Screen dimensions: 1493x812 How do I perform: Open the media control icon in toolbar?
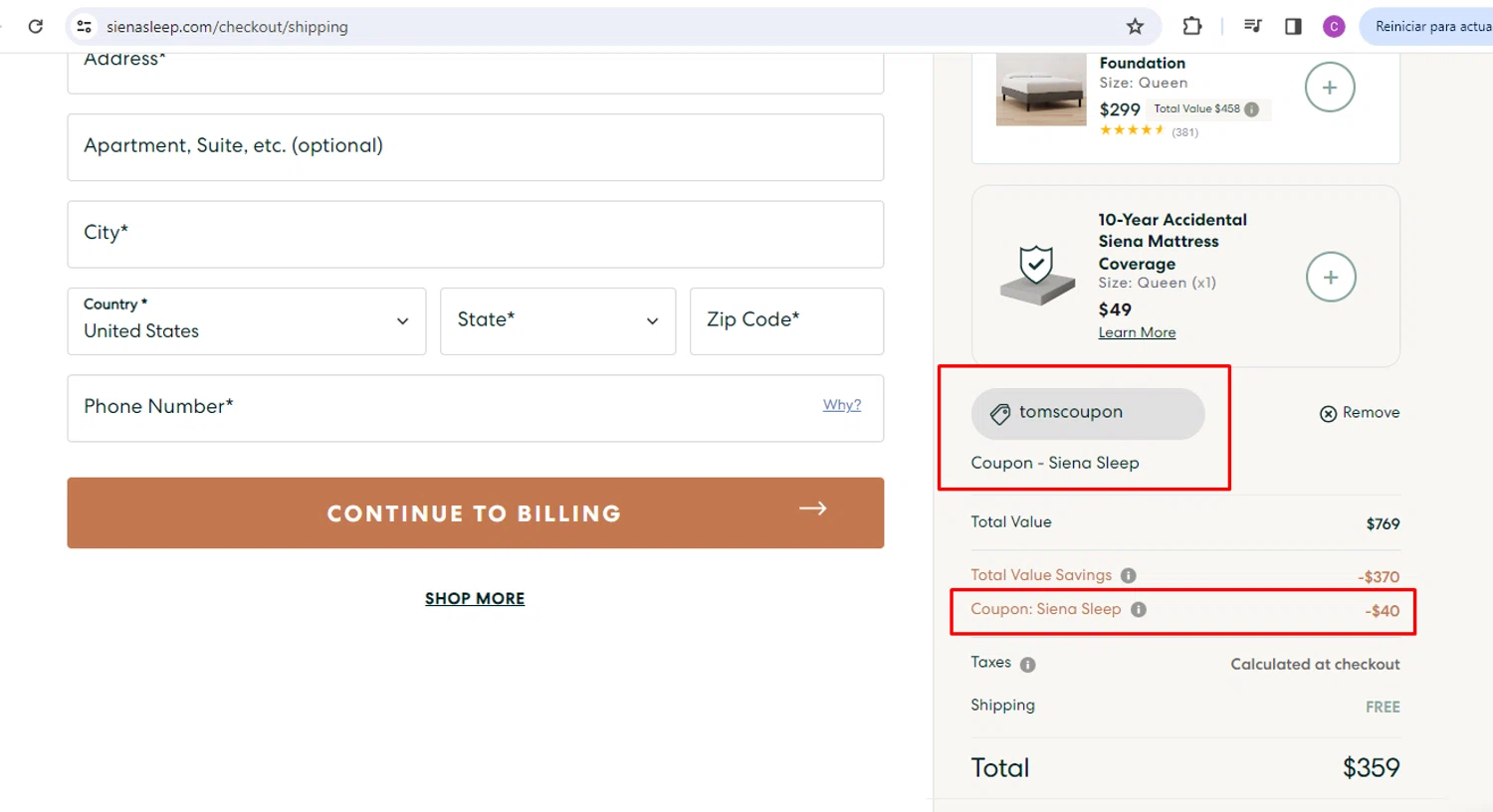coord(1253,27)
